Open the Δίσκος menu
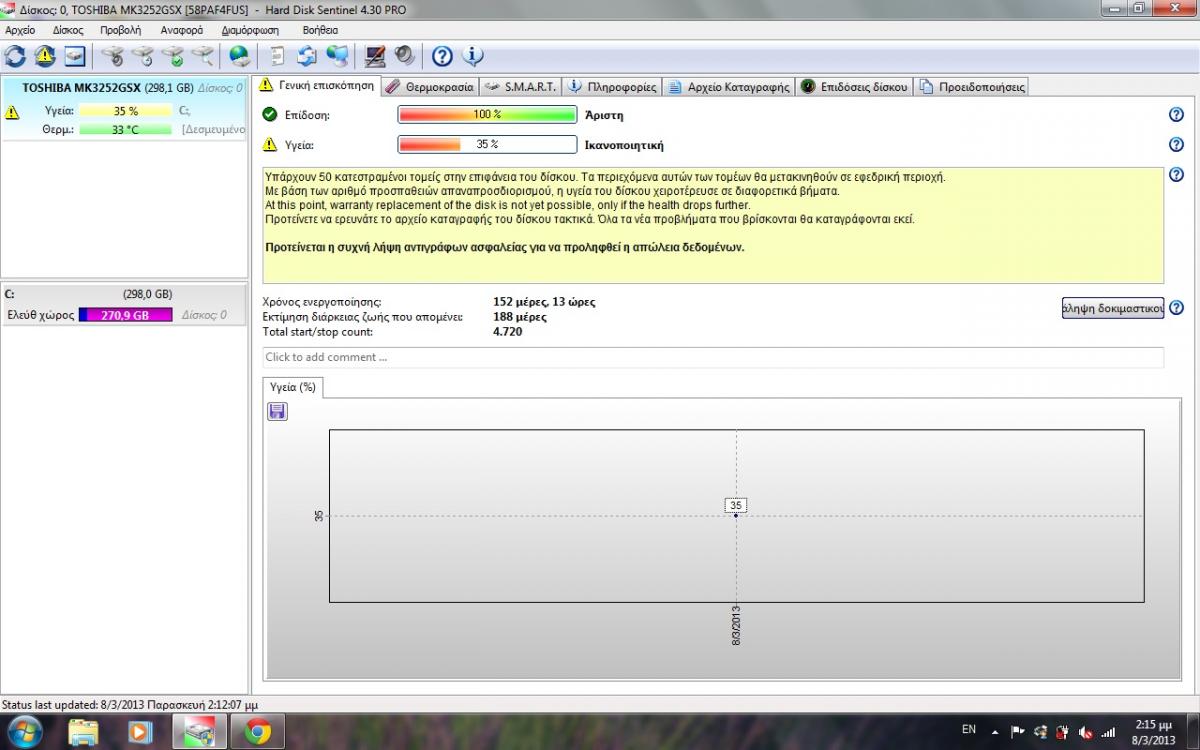The image size is (1200, 750). [x=68, y=30]
